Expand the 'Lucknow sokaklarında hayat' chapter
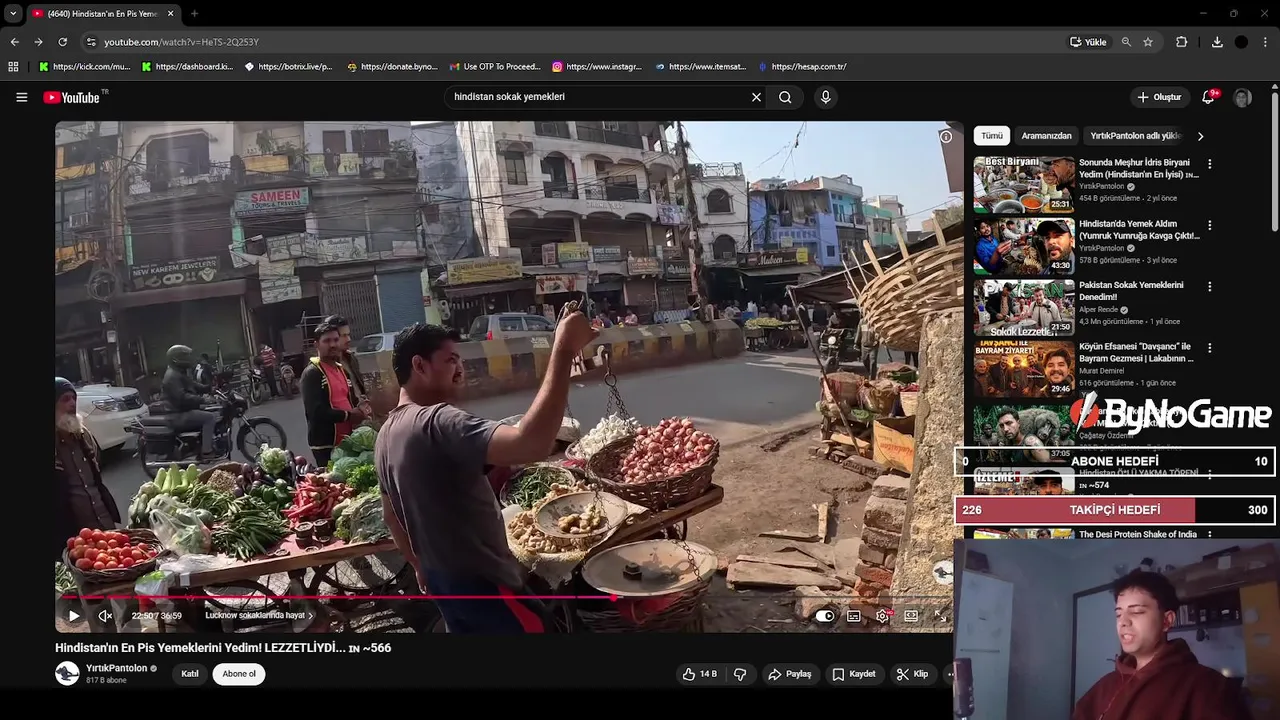Image resolution: width=1280 pixels, height=720 pixels. [259, 616]
